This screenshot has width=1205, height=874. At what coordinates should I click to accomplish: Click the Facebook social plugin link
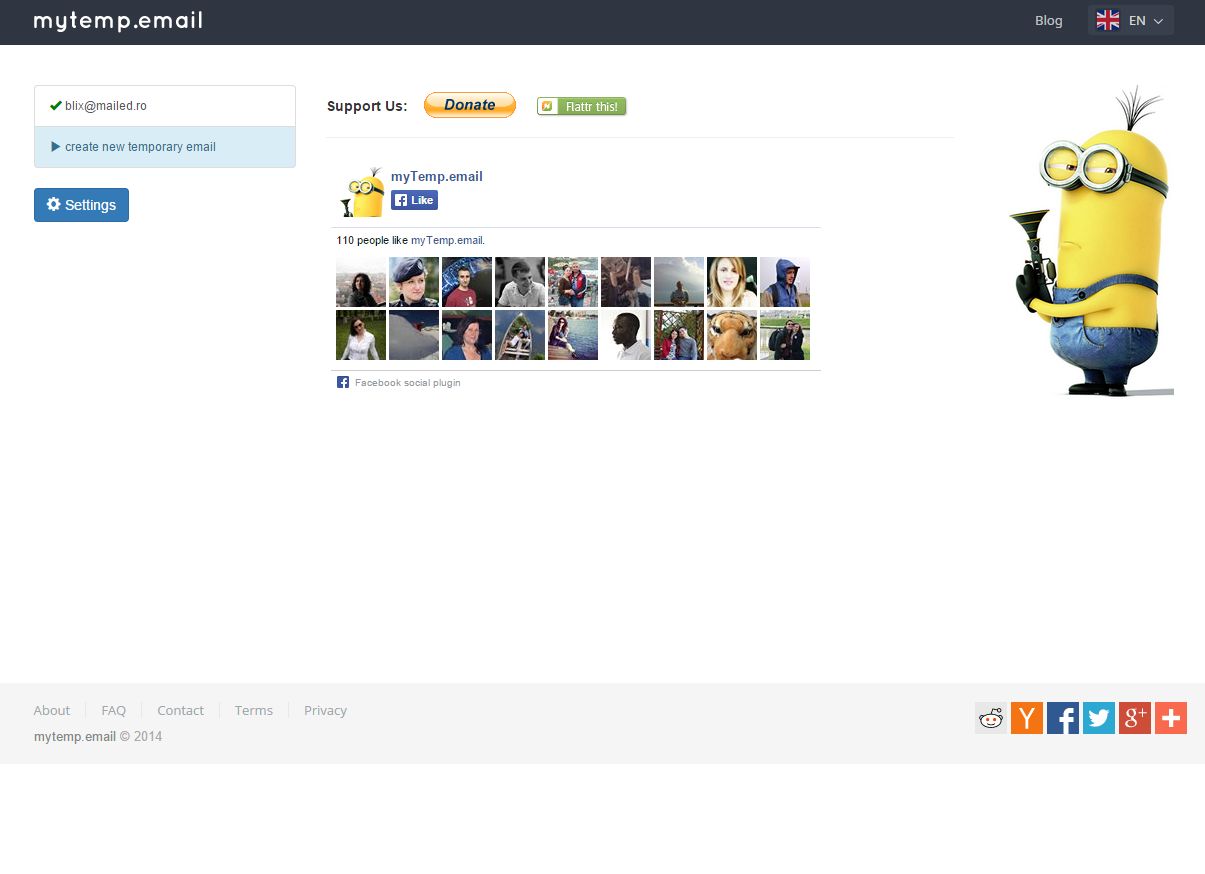coord(408,383)
